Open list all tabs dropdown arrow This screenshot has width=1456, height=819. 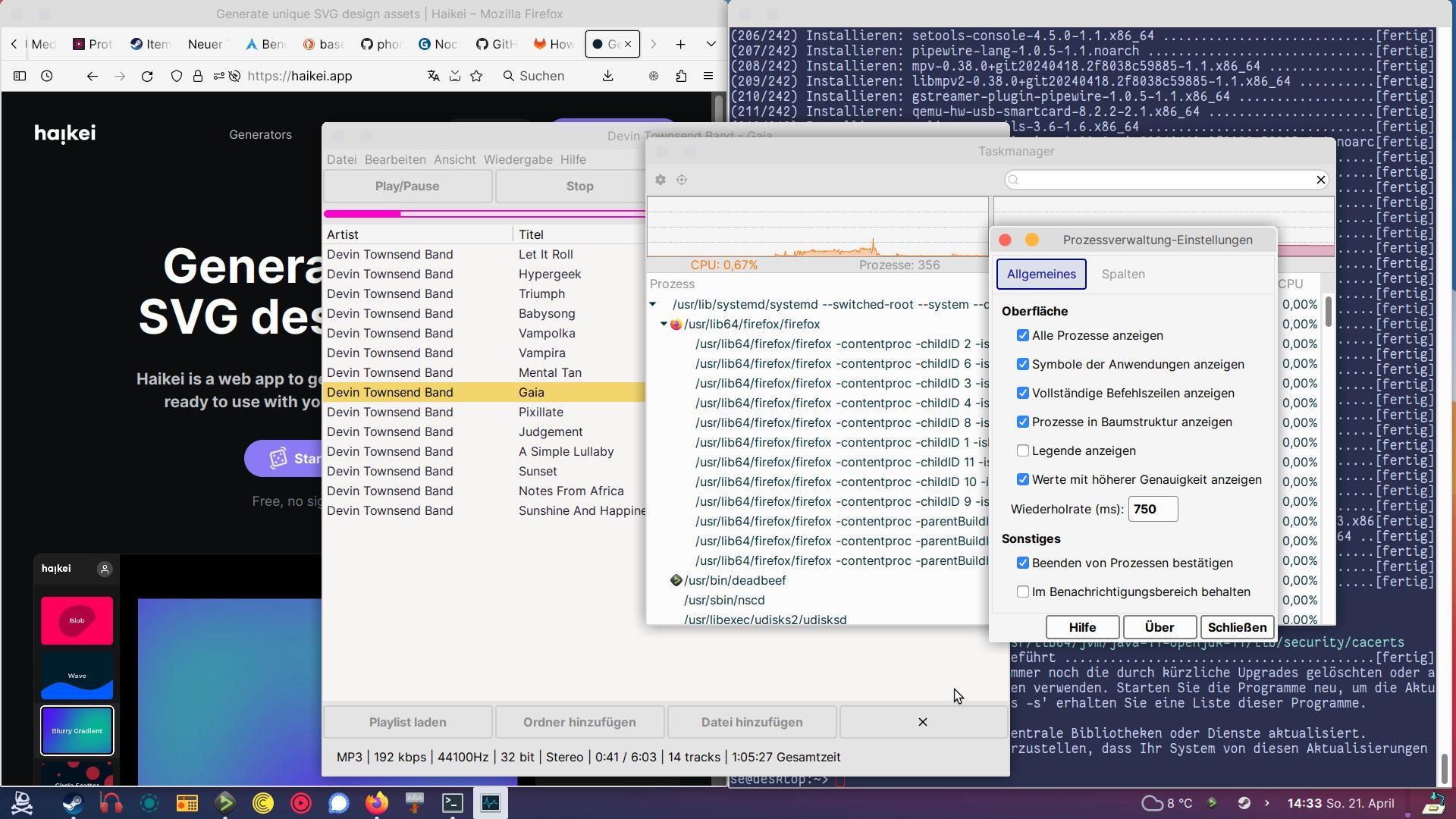711,45
